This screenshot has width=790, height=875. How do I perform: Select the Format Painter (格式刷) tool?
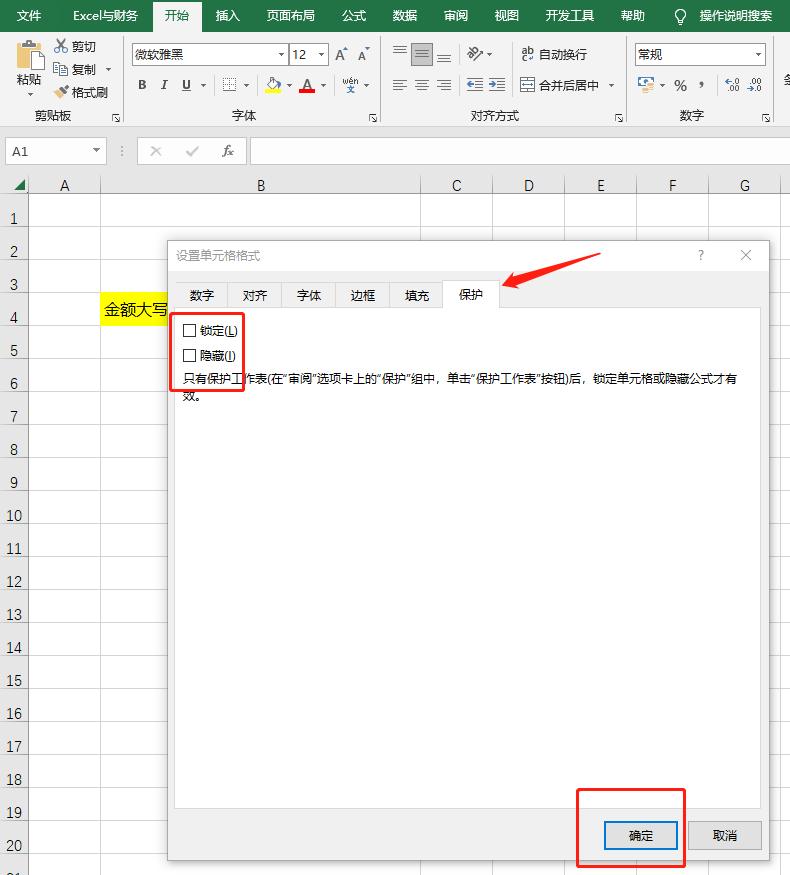click(62, 92)
